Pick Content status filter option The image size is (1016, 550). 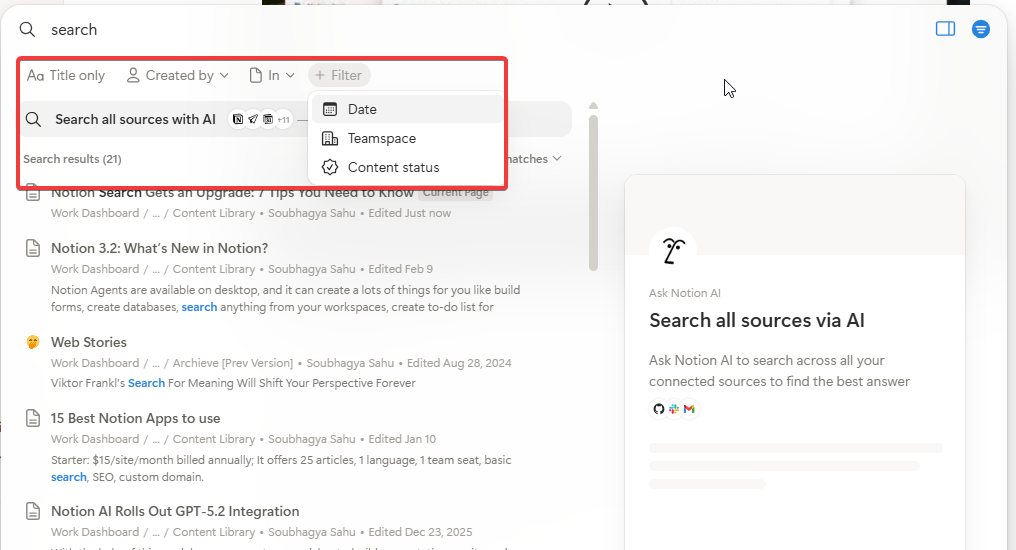point(393,167)
